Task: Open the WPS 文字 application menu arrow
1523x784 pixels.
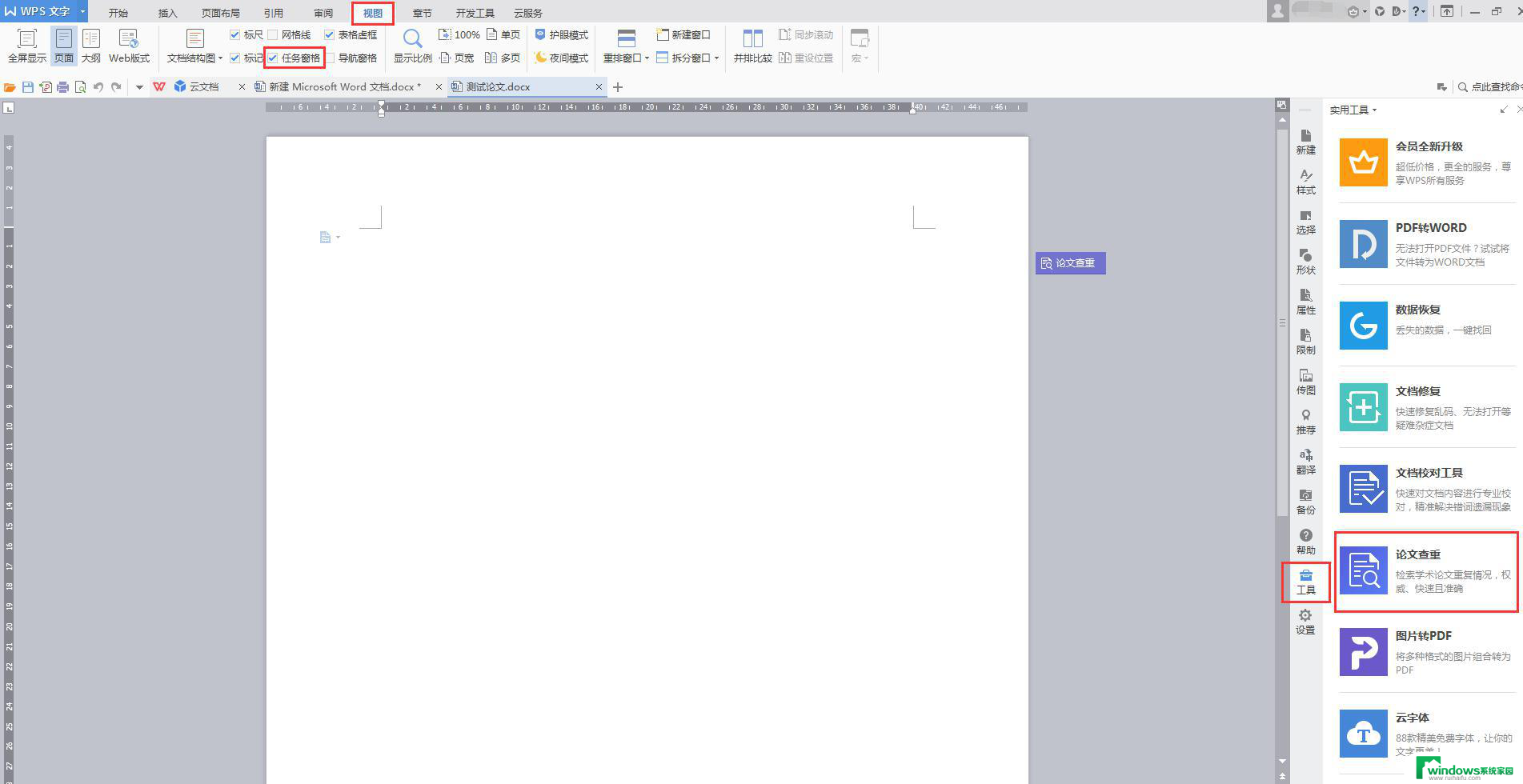Action: pyautogui.click(x=82, y=11)
